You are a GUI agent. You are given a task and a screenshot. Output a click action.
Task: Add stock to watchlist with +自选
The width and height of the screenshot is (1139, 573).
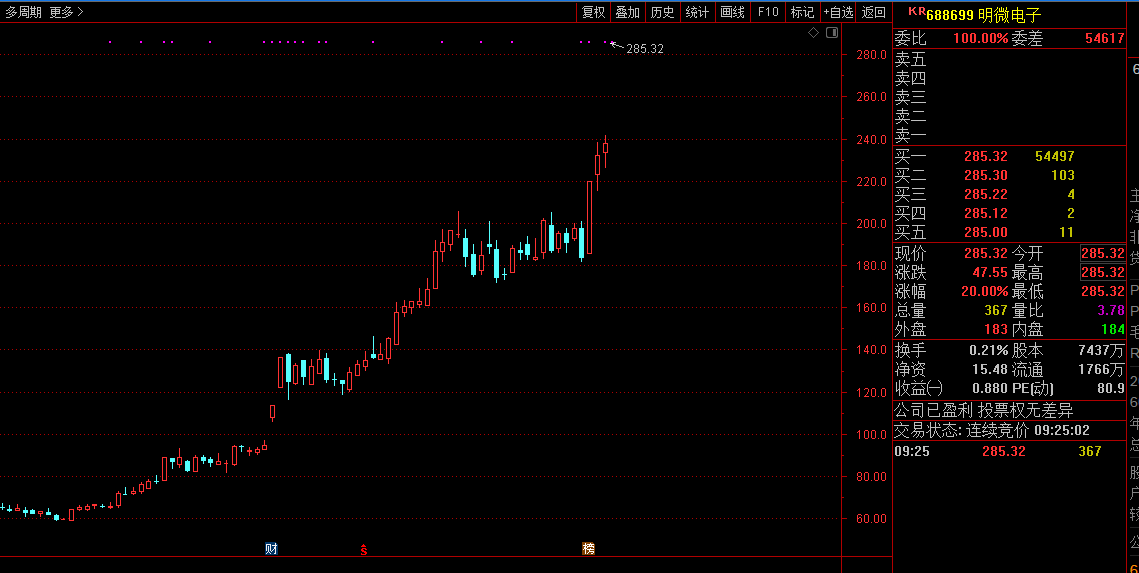(838, 12)
